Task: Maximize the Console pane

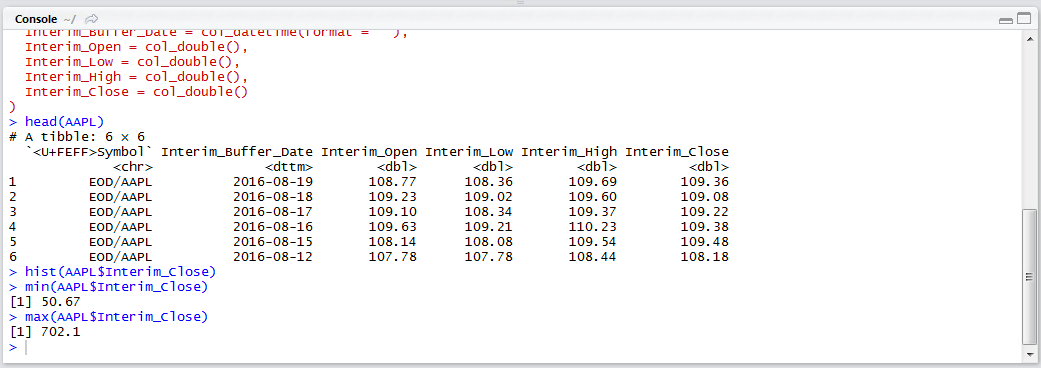Action: [1023, 20]
